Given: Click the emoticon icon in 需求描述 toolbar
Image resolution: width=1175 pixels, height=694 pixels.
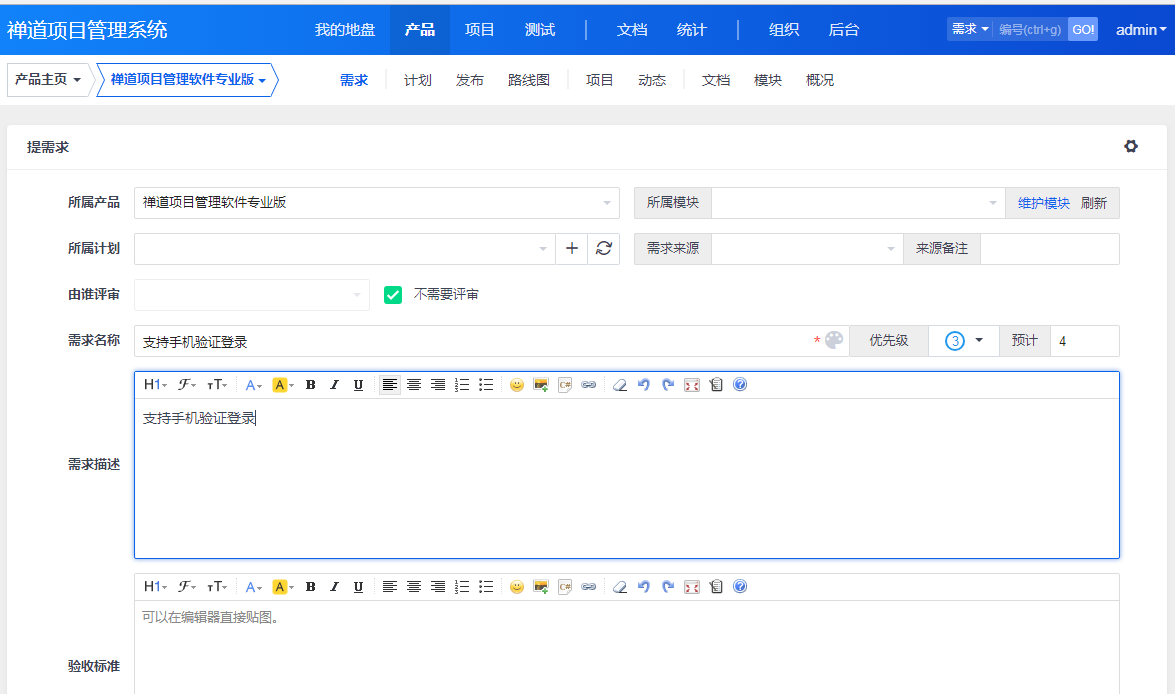Looking at the screenshot, I should coord(516,385).
